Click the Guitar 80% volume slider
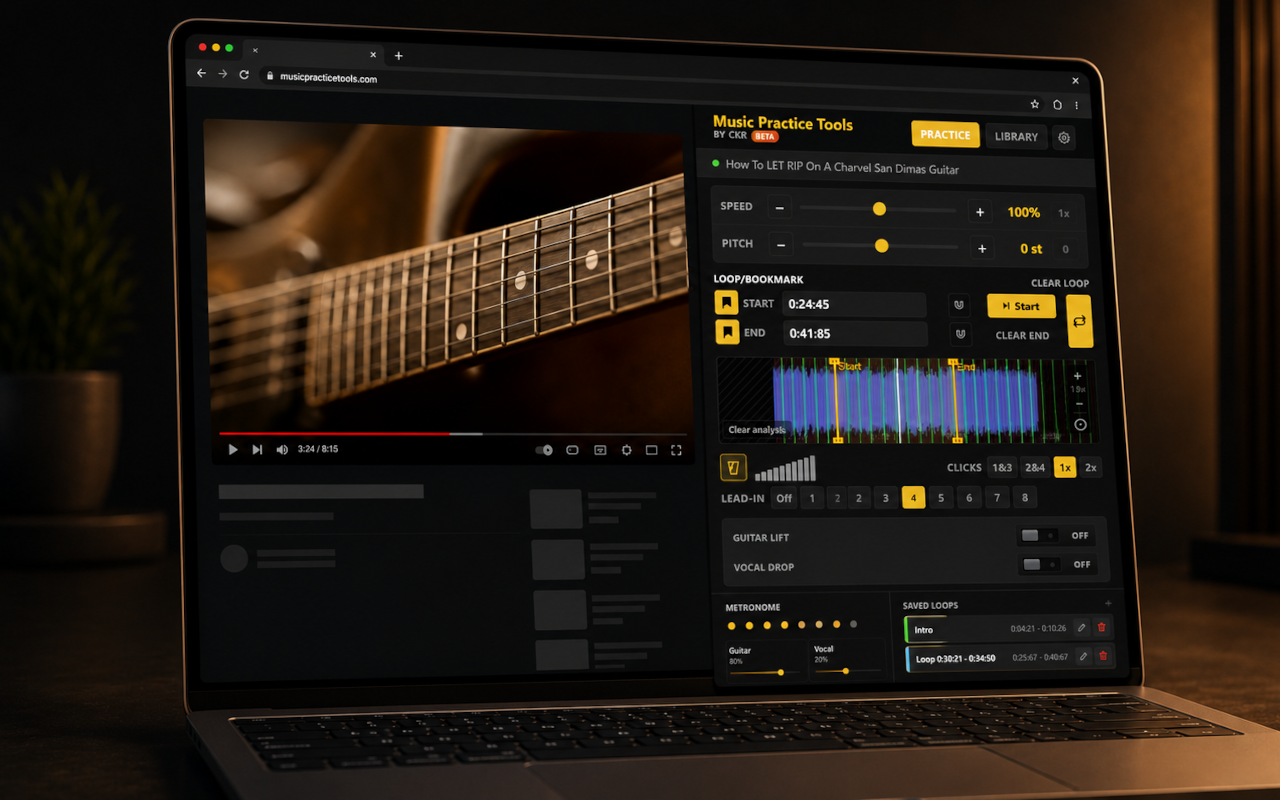 coord(765,672)
